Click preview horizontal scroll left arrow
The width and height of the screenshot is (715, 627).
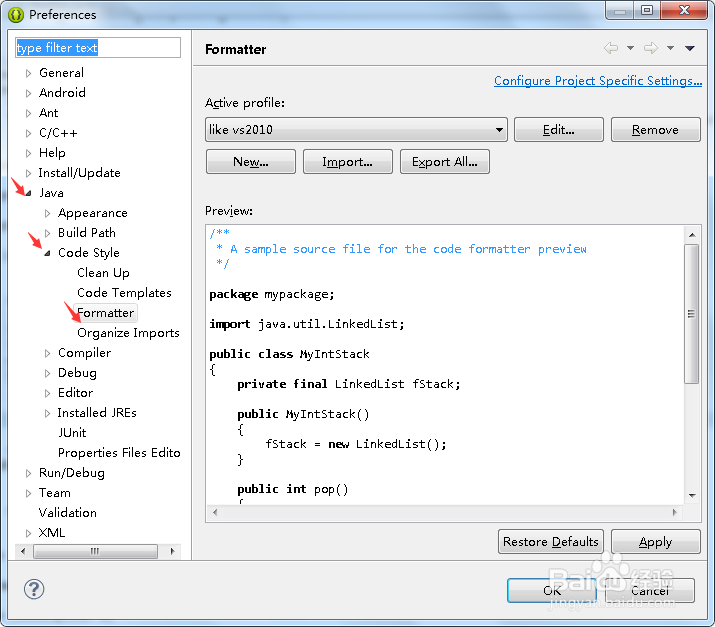215,512
